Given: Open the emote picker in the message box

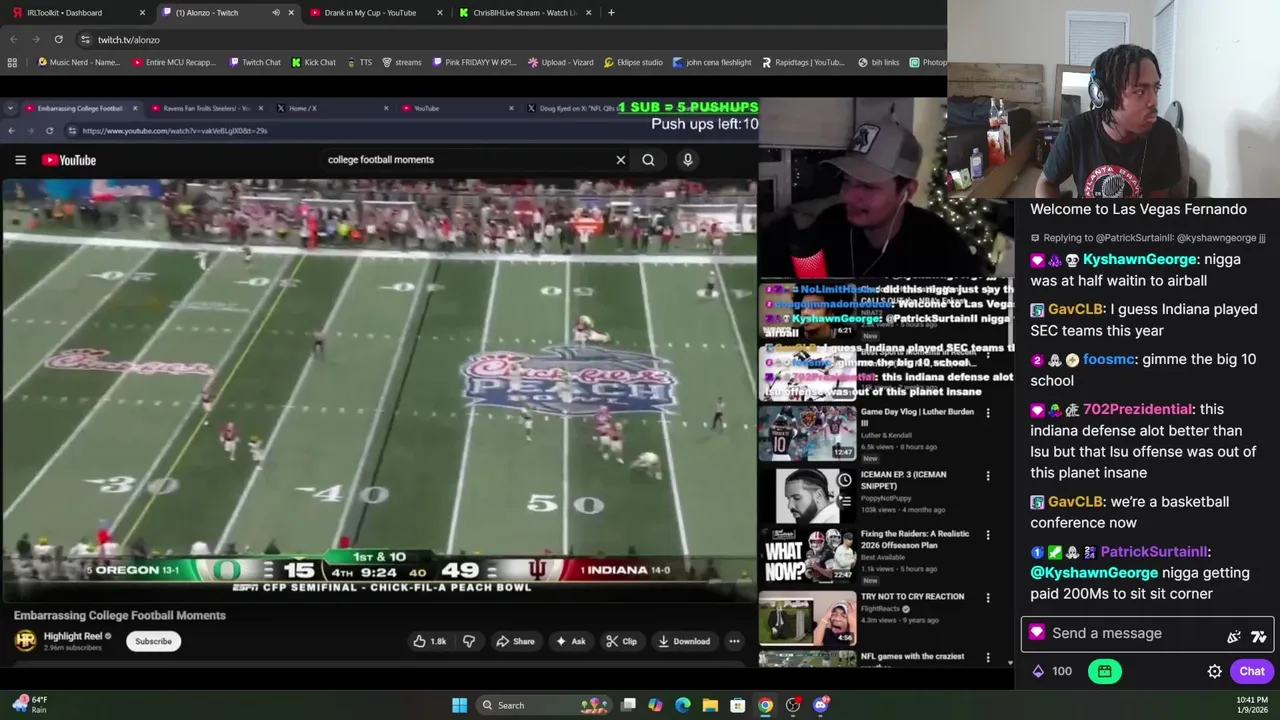Looking at the screenshot, I should tap(1234, 636).
